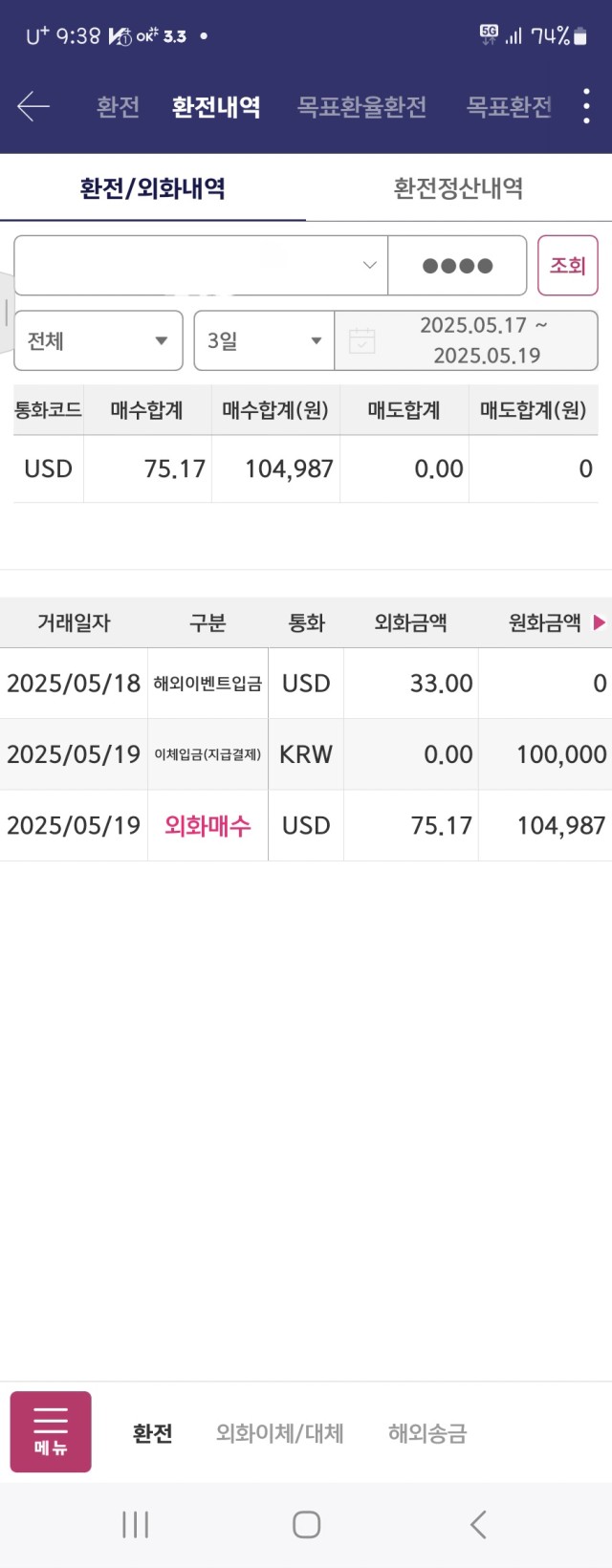Tap the pink arrow beside 원화금액

pos(600,622)
